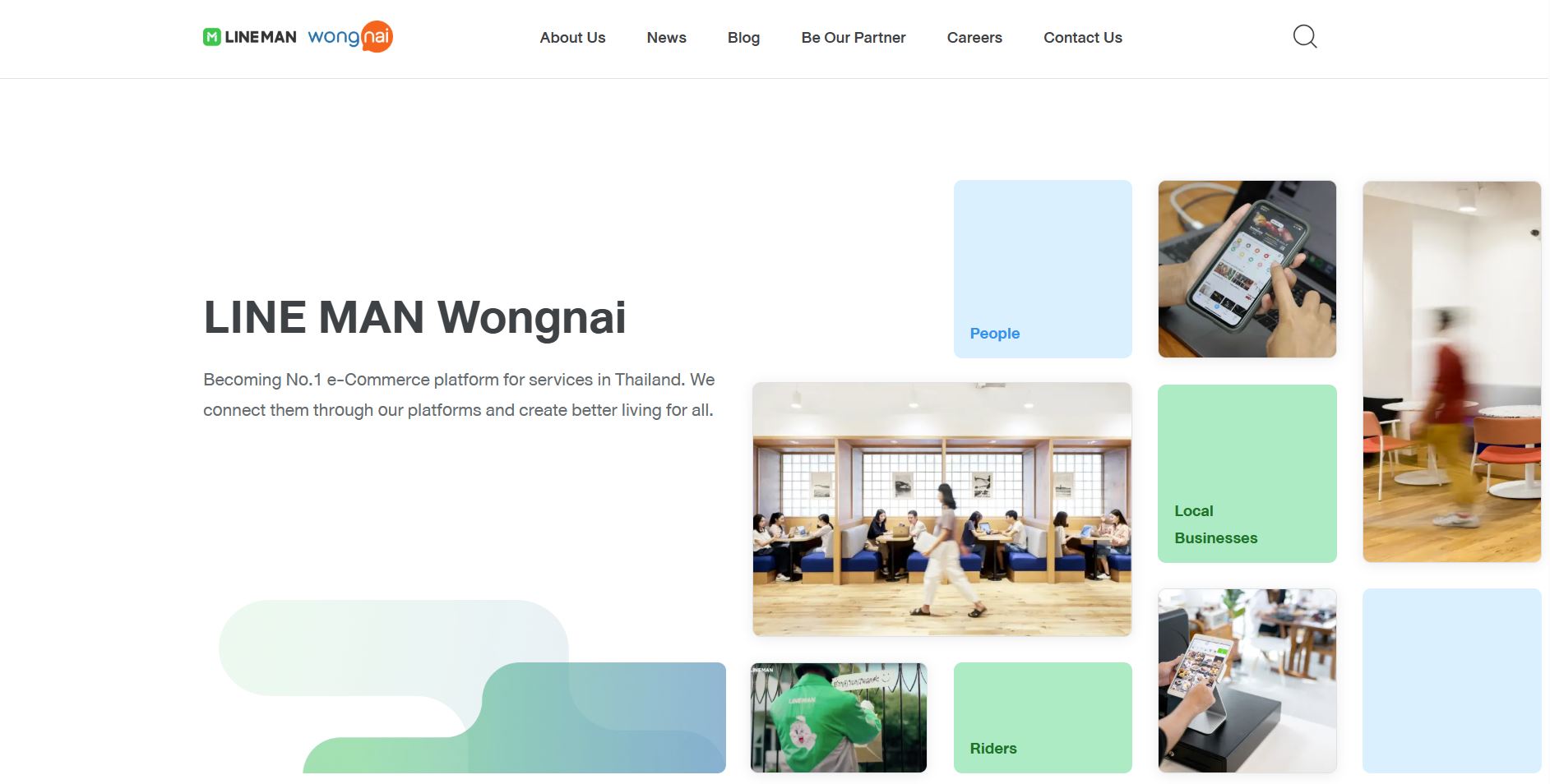Click the Wongnai orange logo
Image resolution: width=1550 pixels, height=784 pixels.
pyautogui.click(x=350, y=37)
